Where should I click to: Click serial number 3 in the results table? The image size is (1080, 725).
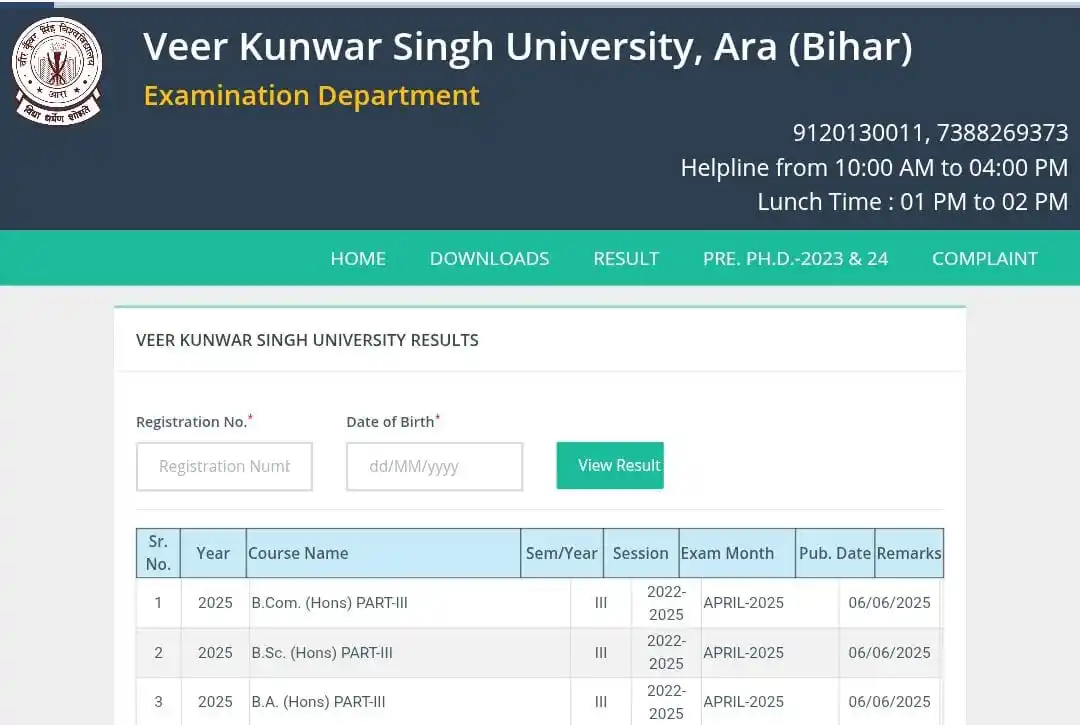[x=158, y=702]
